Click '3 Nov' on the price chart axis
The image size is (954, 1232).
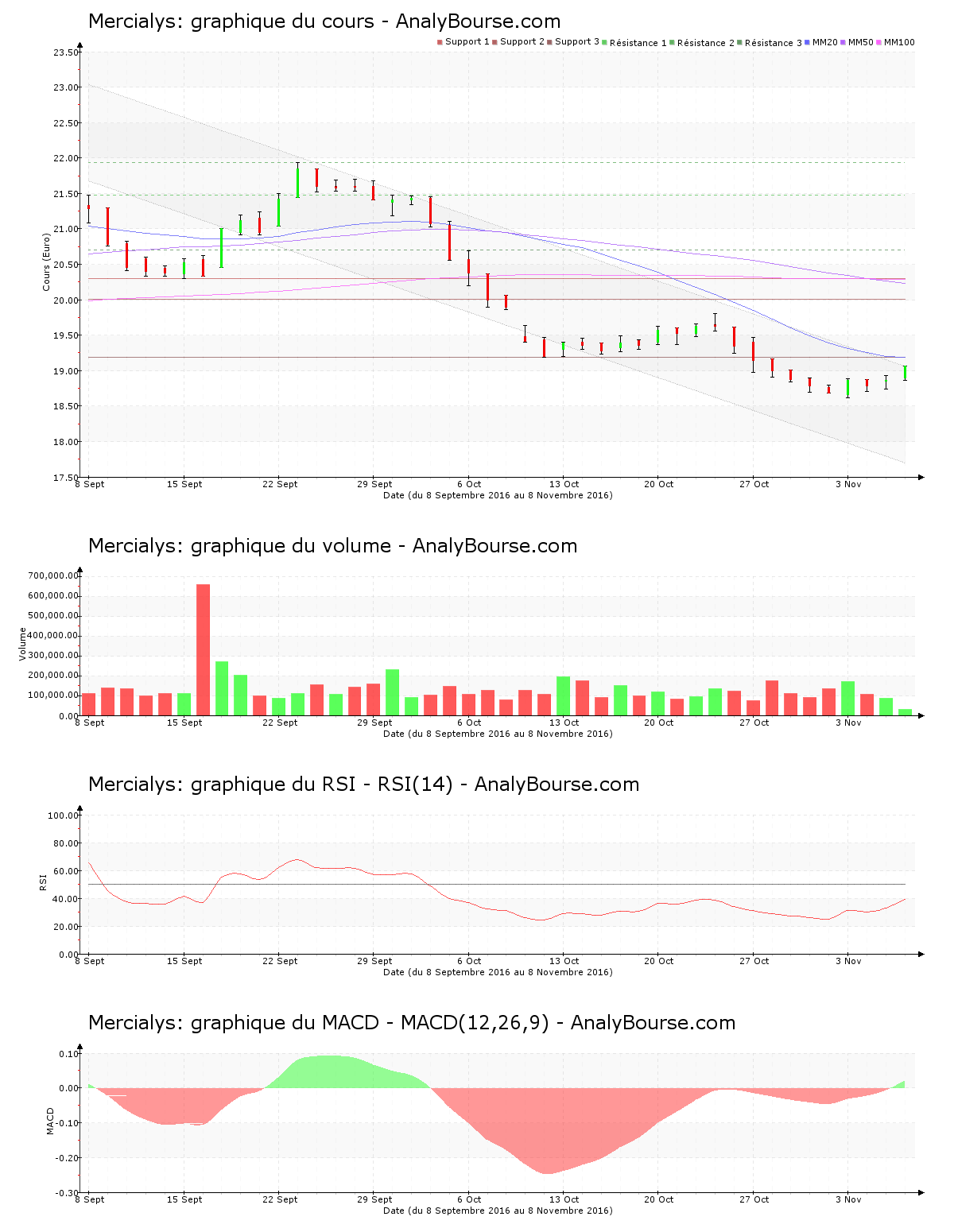[x=848, y=484]
